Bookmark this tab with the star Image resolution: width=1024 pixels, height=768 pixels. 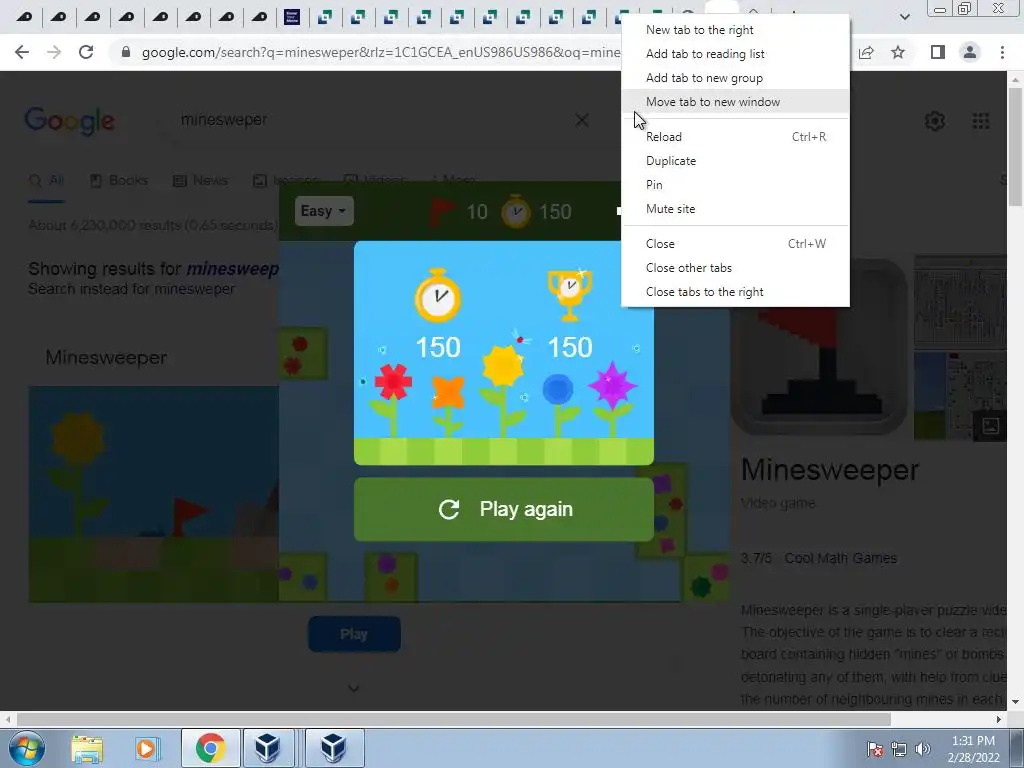(898, 52)
